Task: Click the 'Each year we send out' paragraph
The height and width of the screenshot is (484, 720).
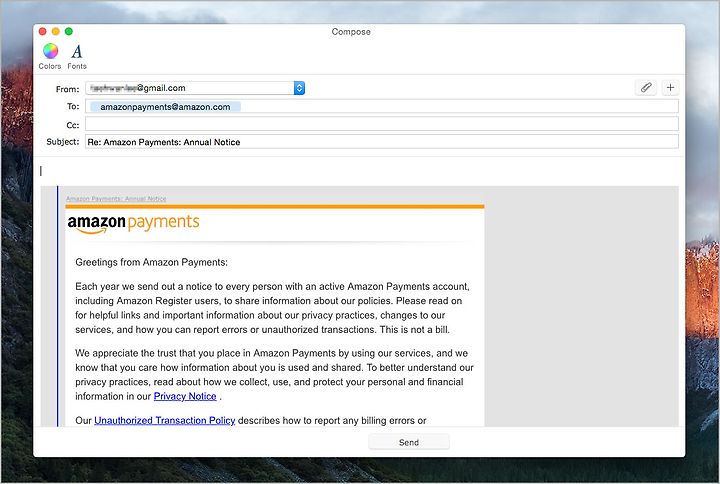Action: [272, 308]
